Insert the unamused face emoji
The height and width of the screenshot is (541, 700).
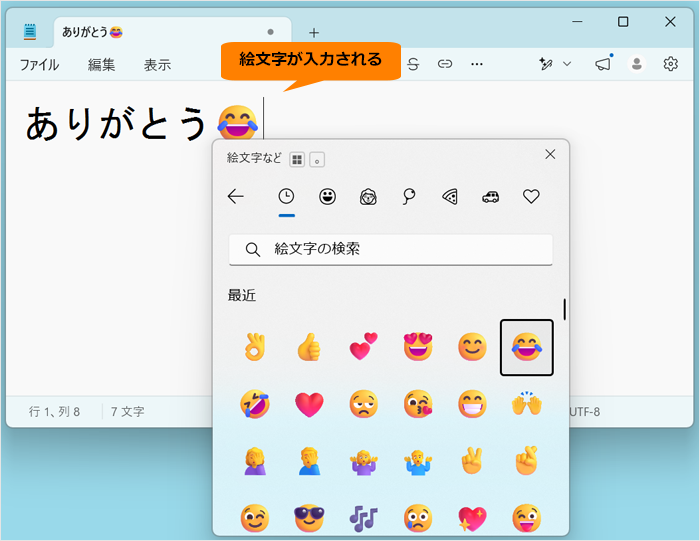[363, 404]
